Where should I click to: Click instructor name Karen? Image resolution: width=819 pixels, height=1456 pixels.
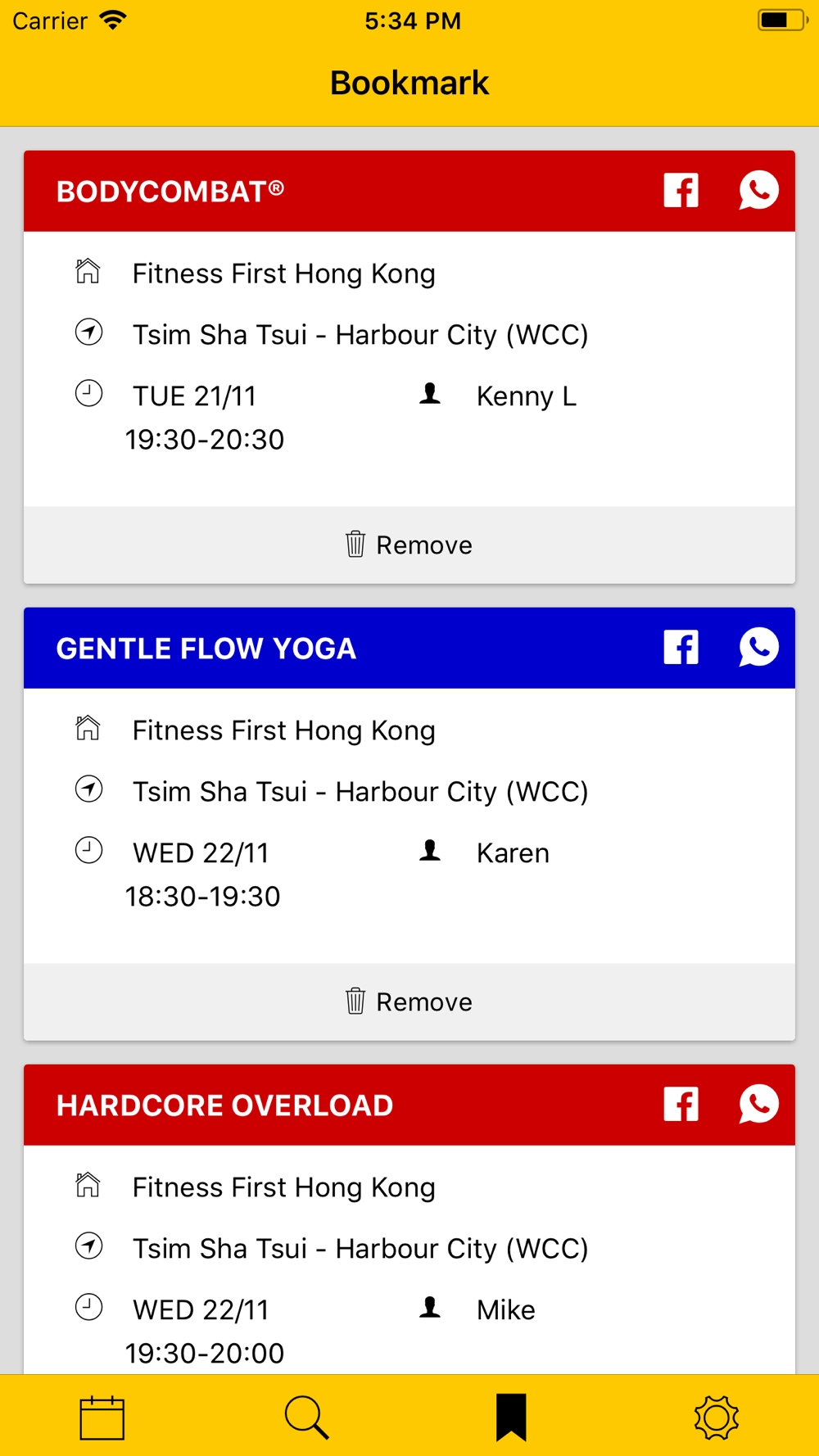(513, 853)
